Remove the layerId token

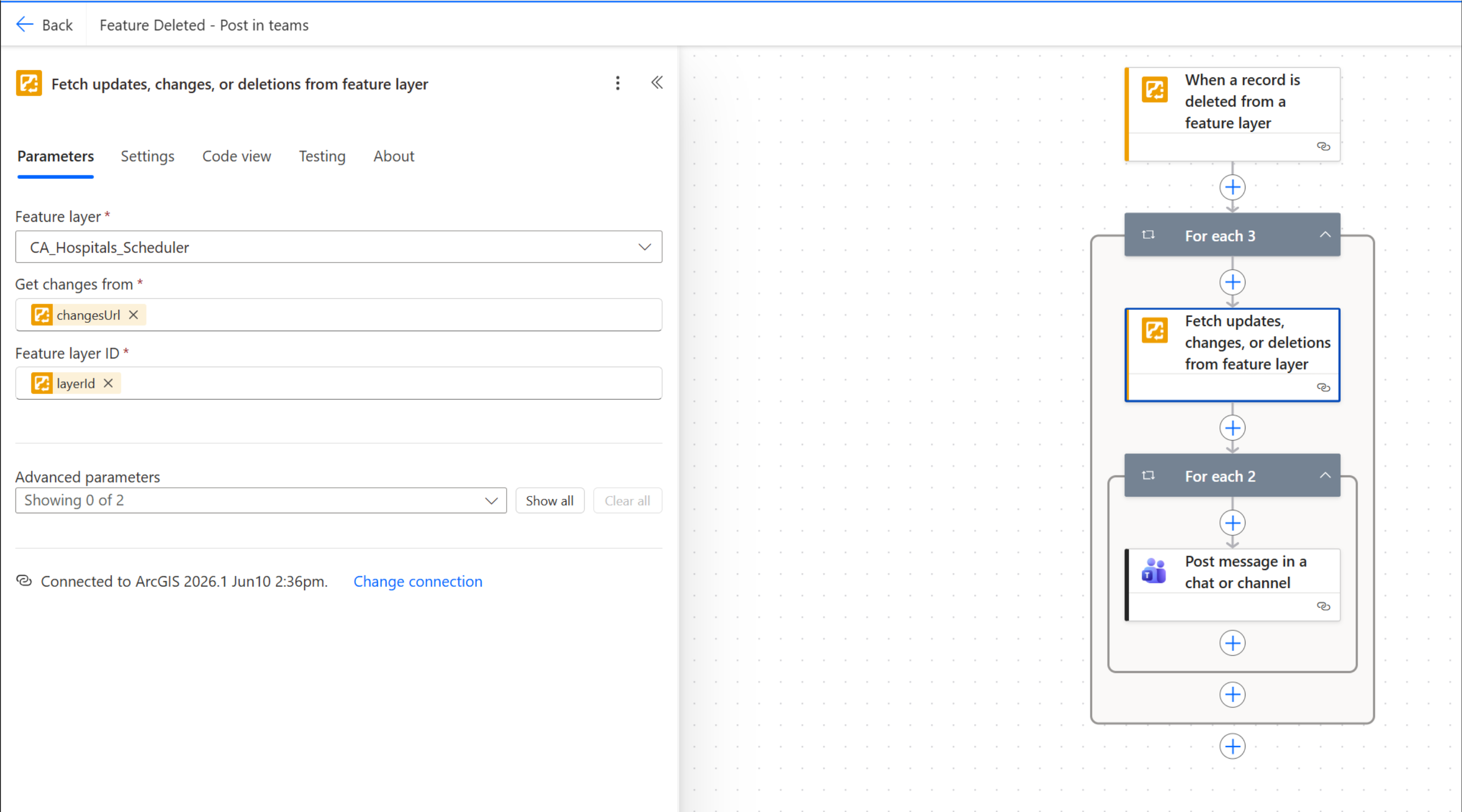108,383
